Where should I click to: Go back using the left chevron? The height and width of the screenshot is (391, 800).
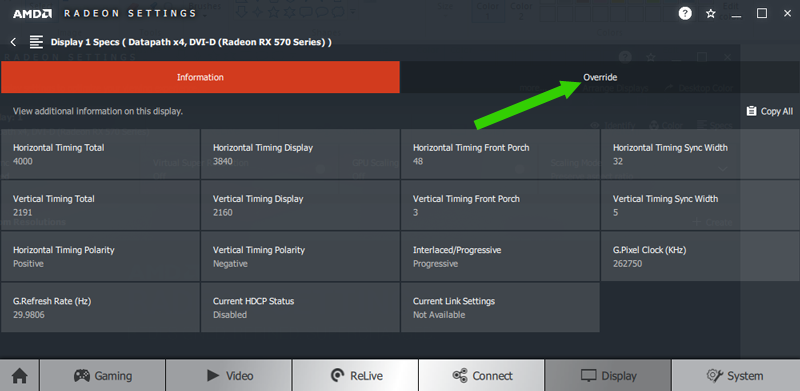pos(13,42)
